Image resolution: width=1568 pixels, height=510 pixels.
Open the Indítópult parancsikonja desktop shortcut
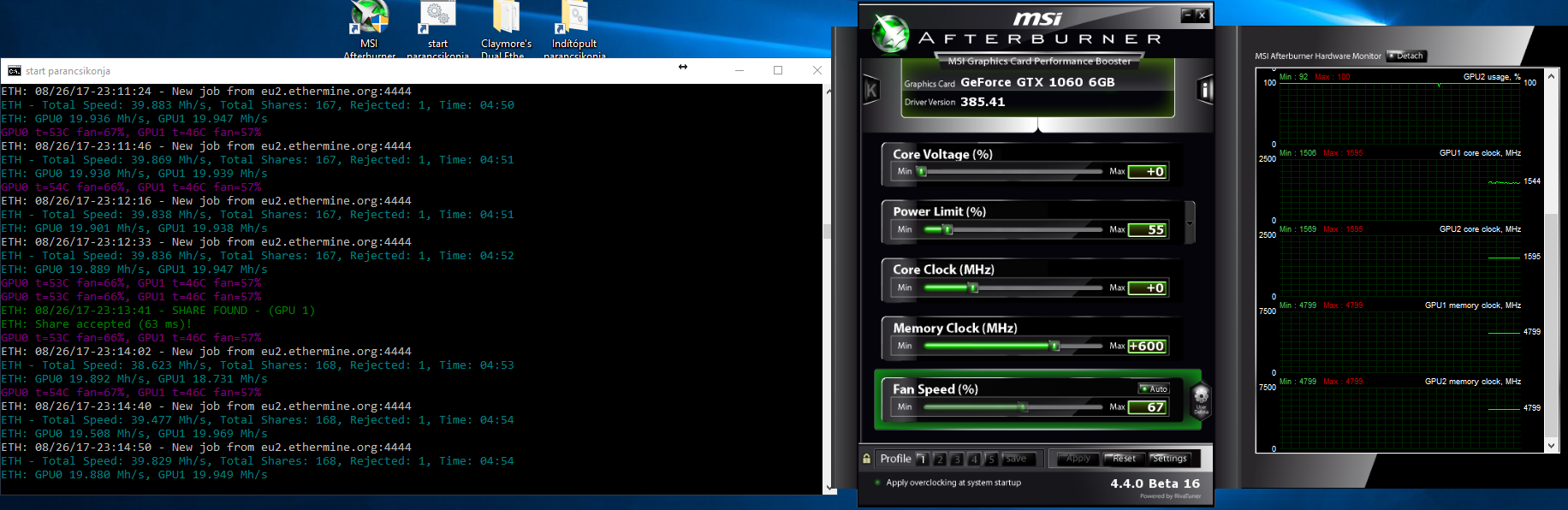tap(574, 29)
